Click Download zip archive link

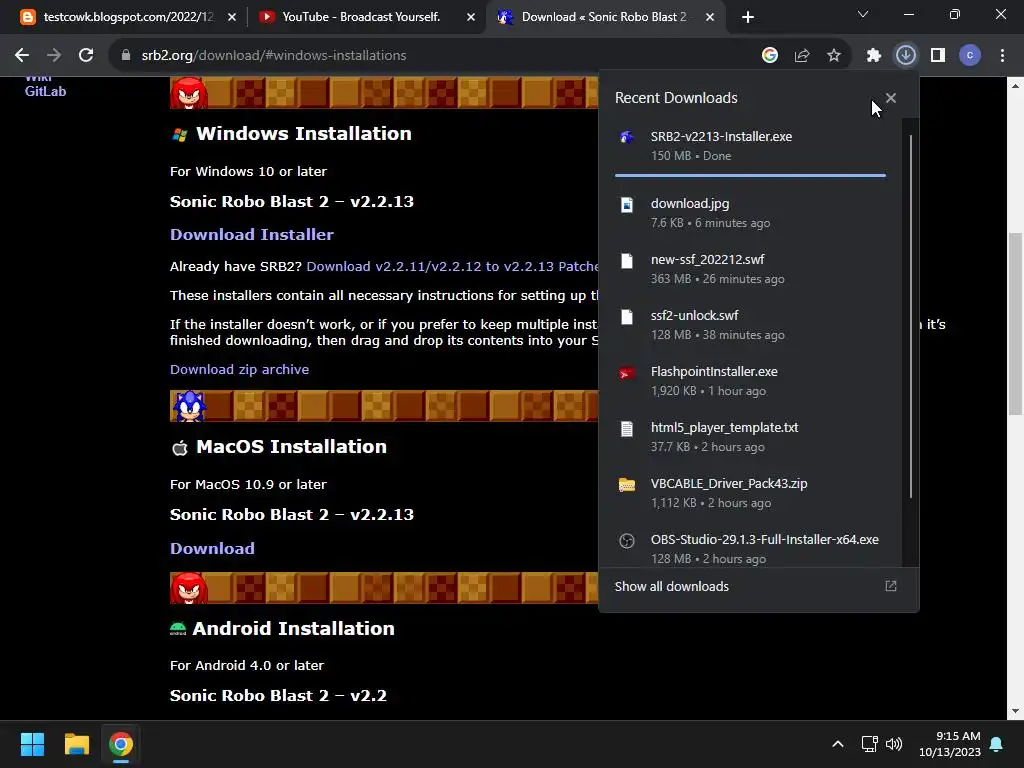pos(239,370)
